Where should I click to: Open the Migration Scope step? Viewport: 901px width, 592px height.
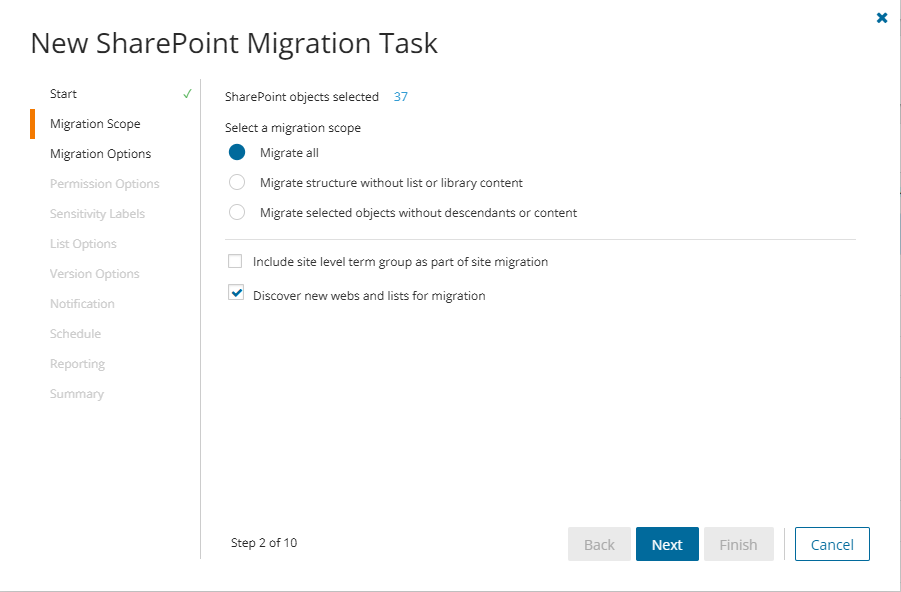click(95, 124)
